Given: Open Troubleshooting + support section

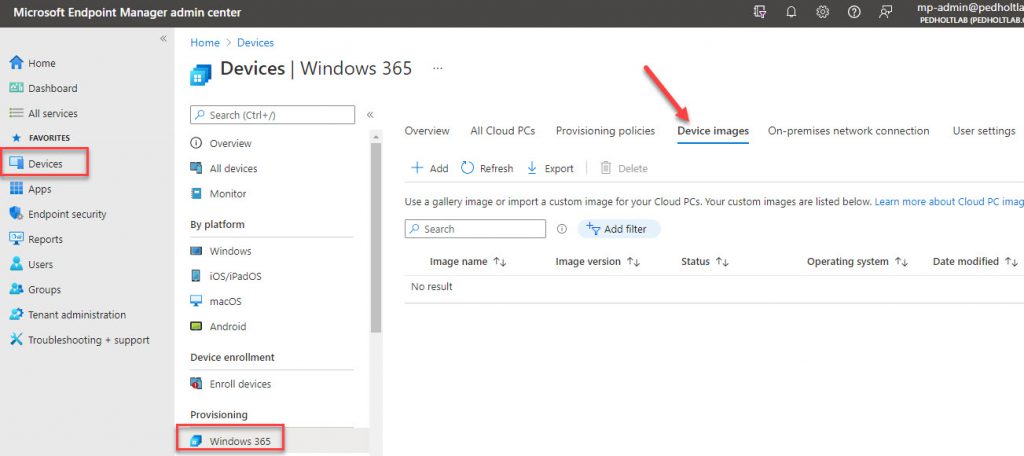Looking at the screenshot, I should (88, 340).
